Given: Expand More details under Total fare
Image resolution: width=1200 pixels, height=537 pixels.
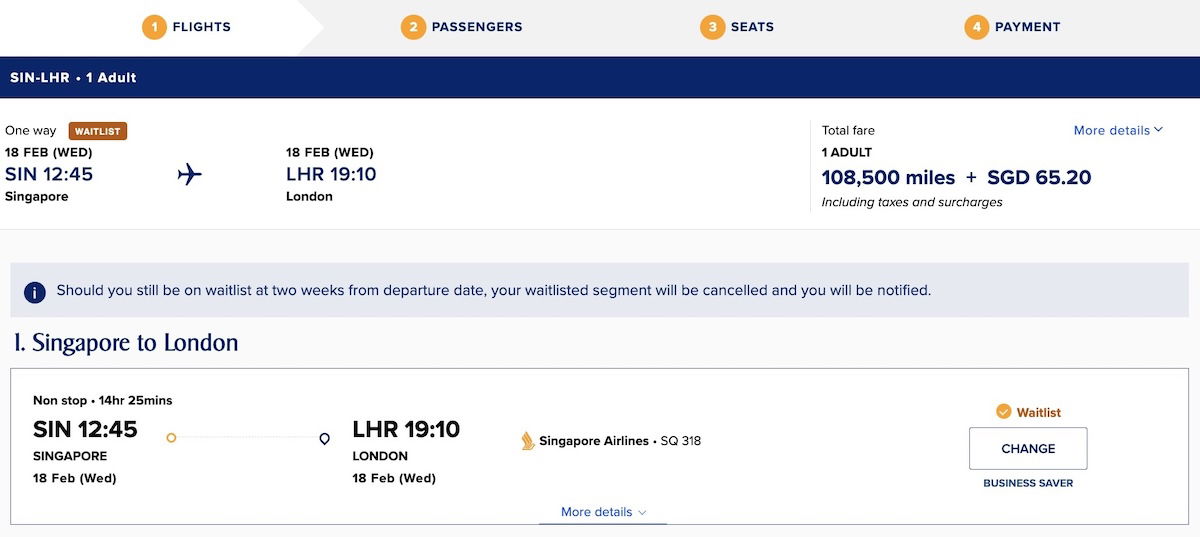Looking at the screenshot, I should pyautogui.click(x=1118, y=130).
